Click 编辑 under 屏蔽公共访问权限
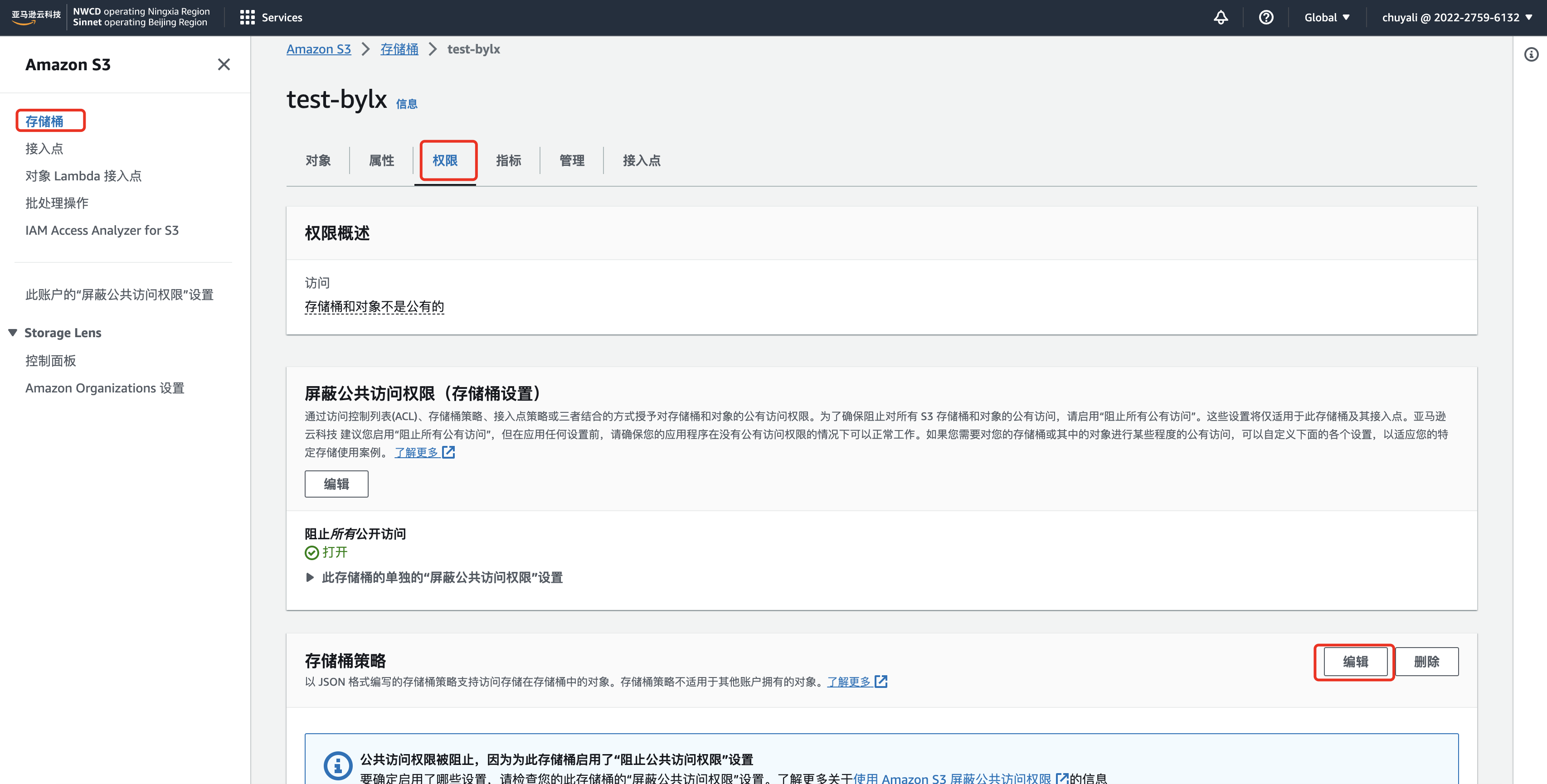This screenshot has width=1547, height=784. pyautogui.click(x=336, y=484)
